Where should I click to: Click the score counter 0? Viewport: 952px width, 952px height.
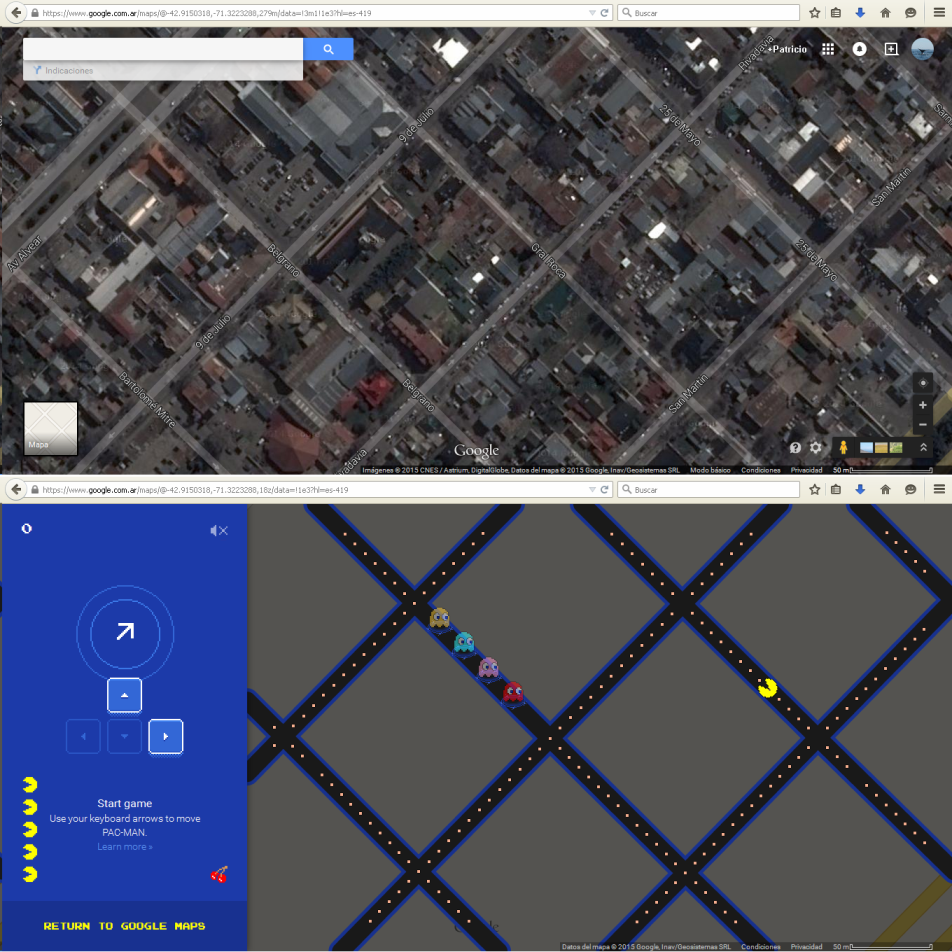(27, 529)
